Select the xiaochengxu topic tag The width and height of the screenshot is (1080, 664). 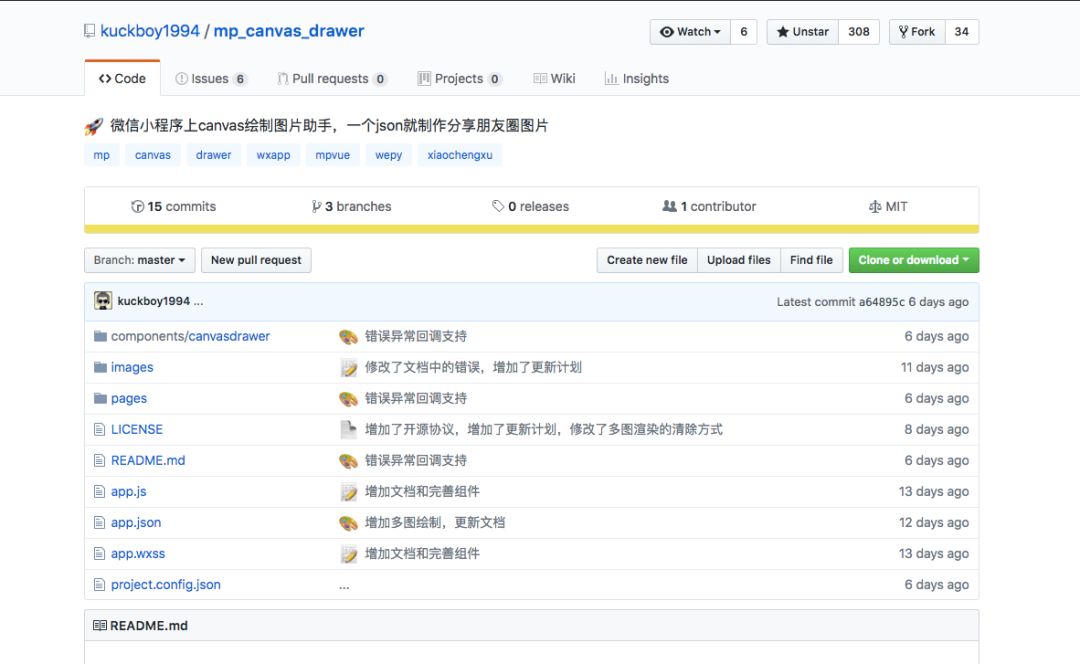tap(460, 155)
